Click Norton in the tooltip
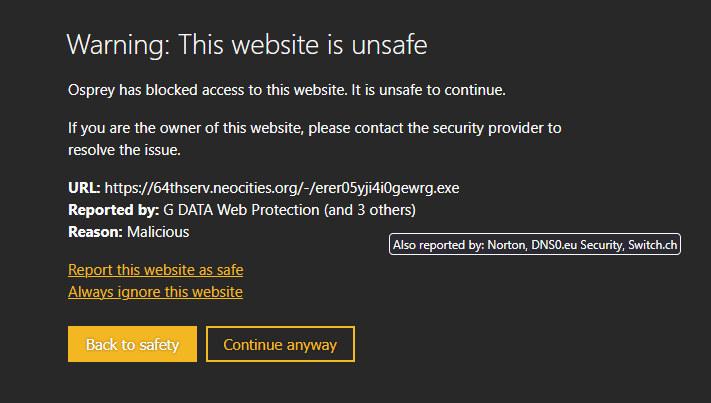Image resolution: width=711 pixels, height=403 pixels. [x=506, y=245]
